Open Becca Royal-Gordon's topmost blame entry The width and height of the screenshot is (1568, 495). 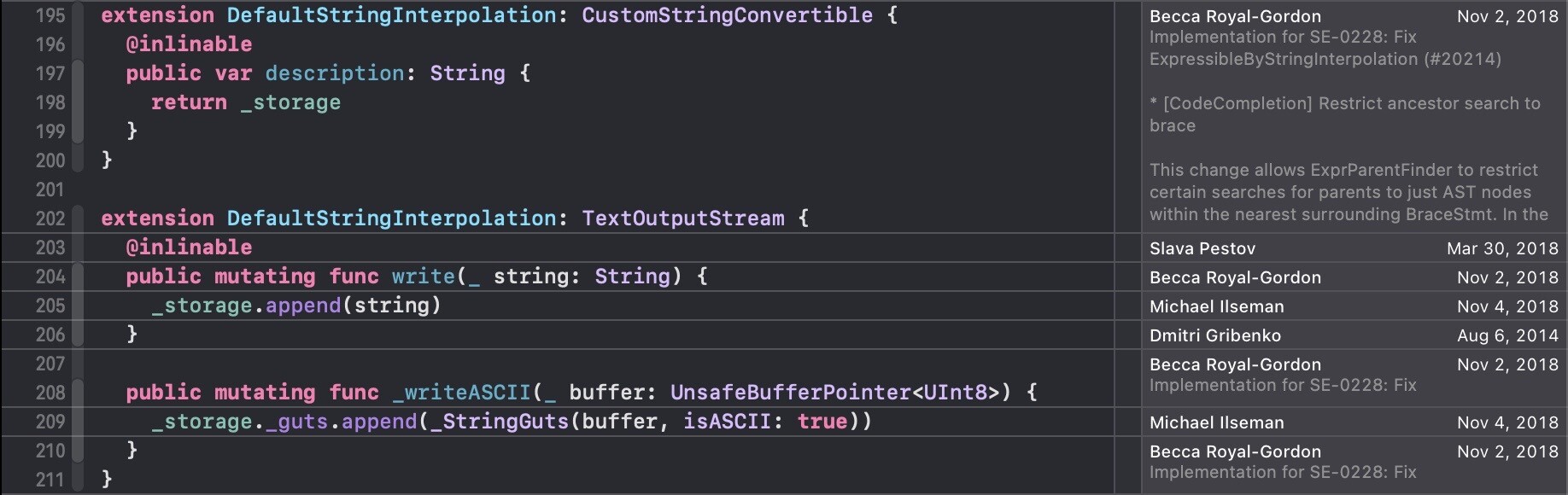1354,116
